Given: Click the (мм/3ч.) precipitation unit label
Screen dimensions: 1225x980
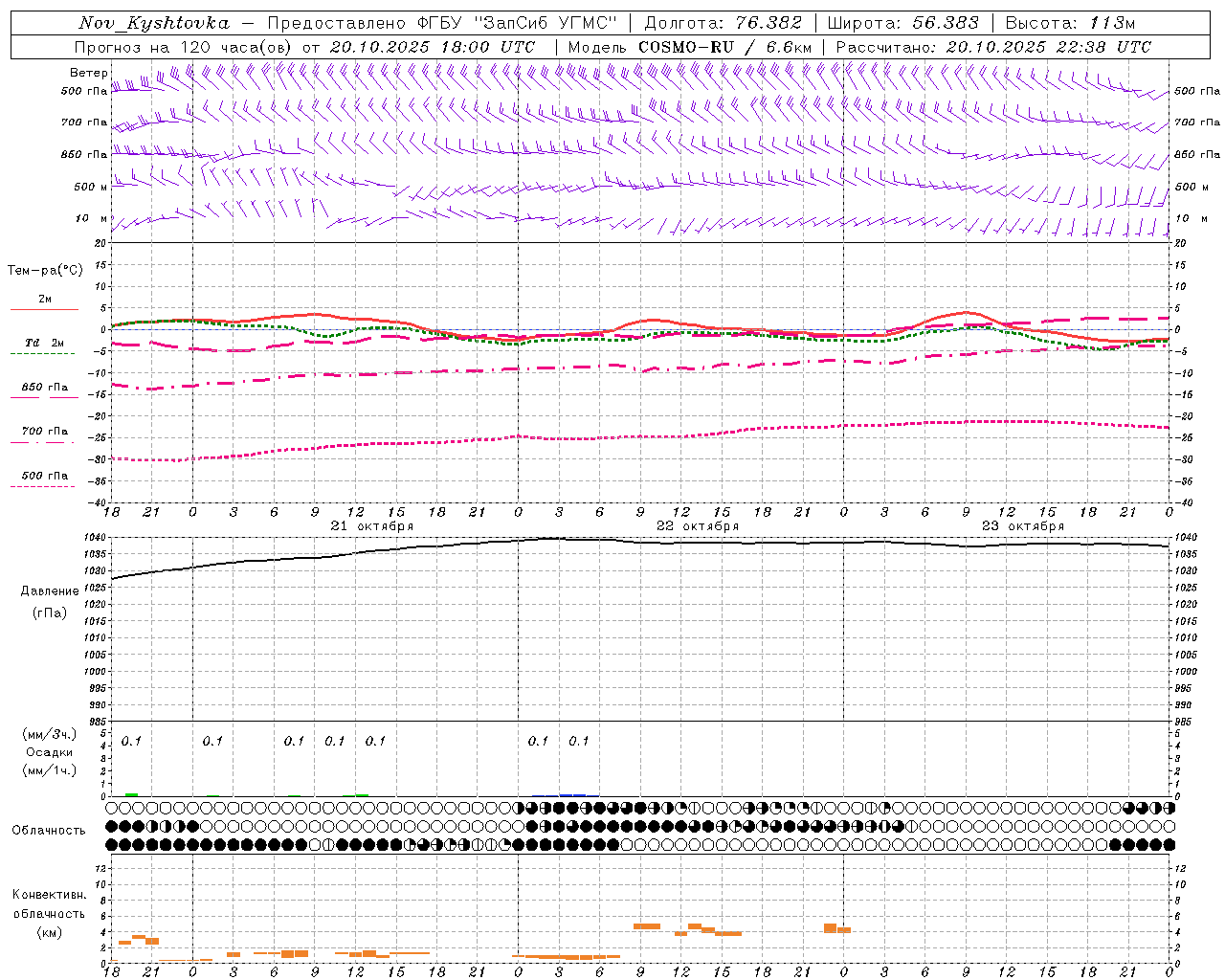Looking at the screenshot, I should (x=50, y=734).
